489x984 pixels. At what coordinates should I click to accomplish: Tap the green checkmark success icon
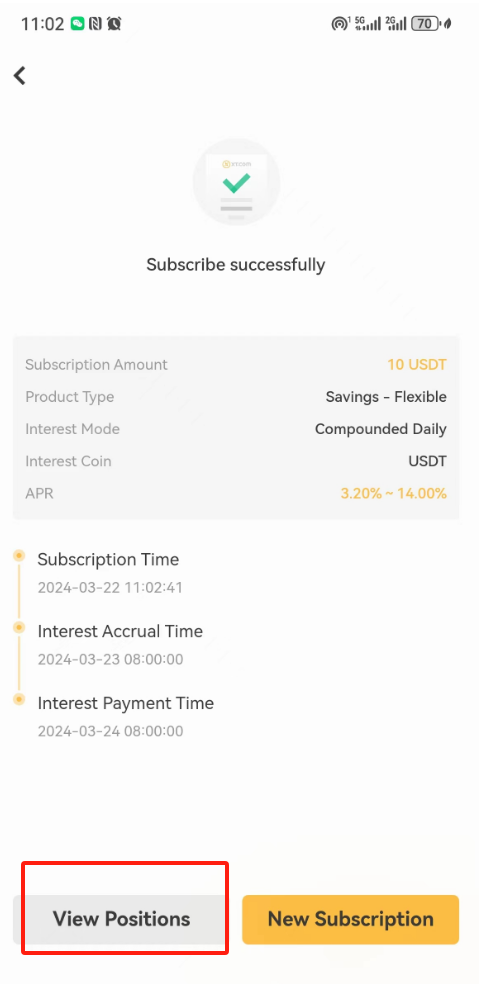(x=237, y=183)
